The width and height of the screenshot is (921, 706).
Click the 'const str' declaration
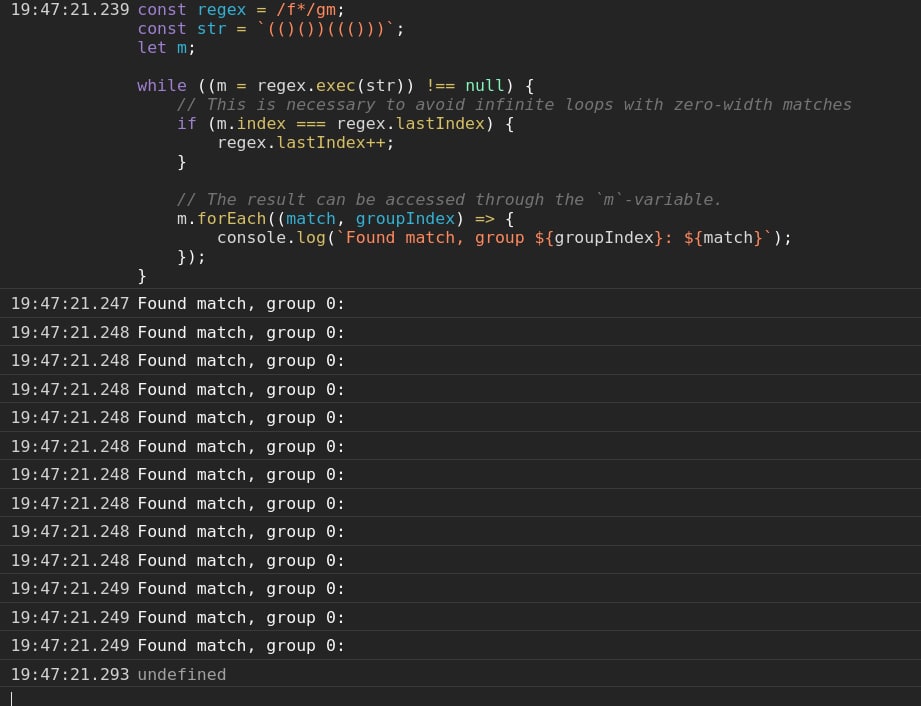click(x=181, y=29)
